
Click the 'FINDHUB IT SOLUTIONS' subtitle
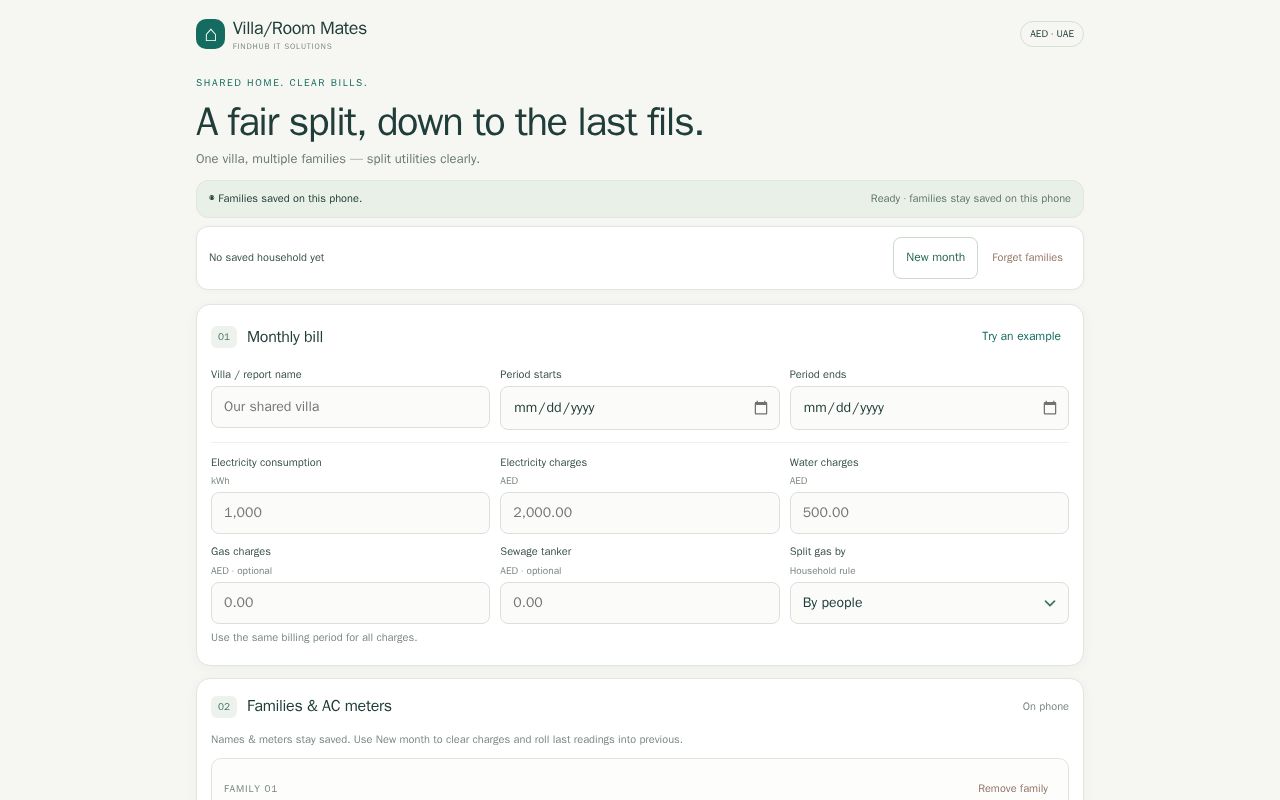[x=283, y=46]
